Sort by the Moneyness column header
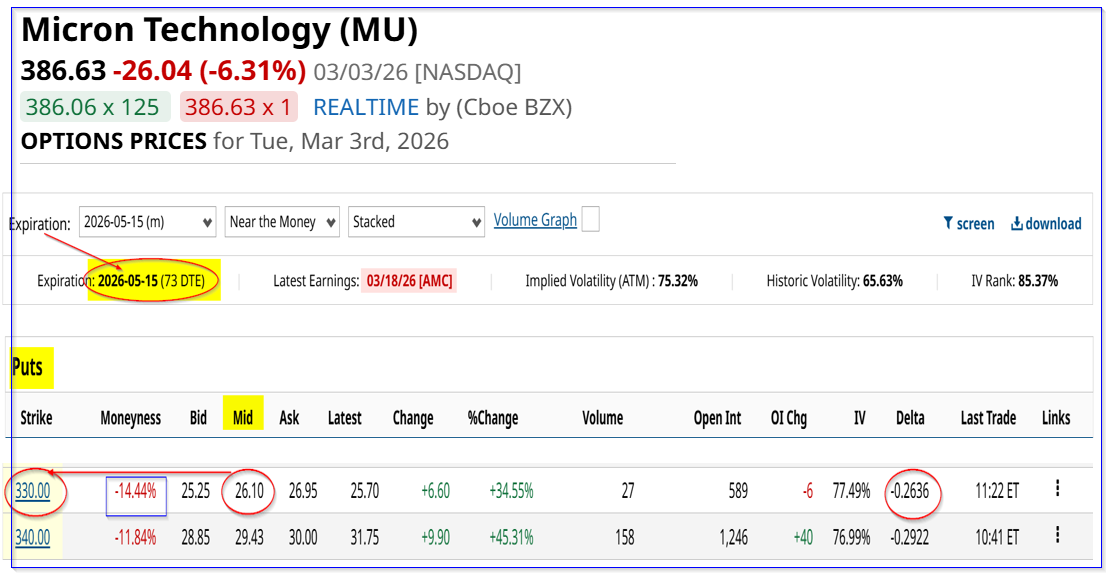The width and height of the screenshot is (1106, 578). click(131, 418)
